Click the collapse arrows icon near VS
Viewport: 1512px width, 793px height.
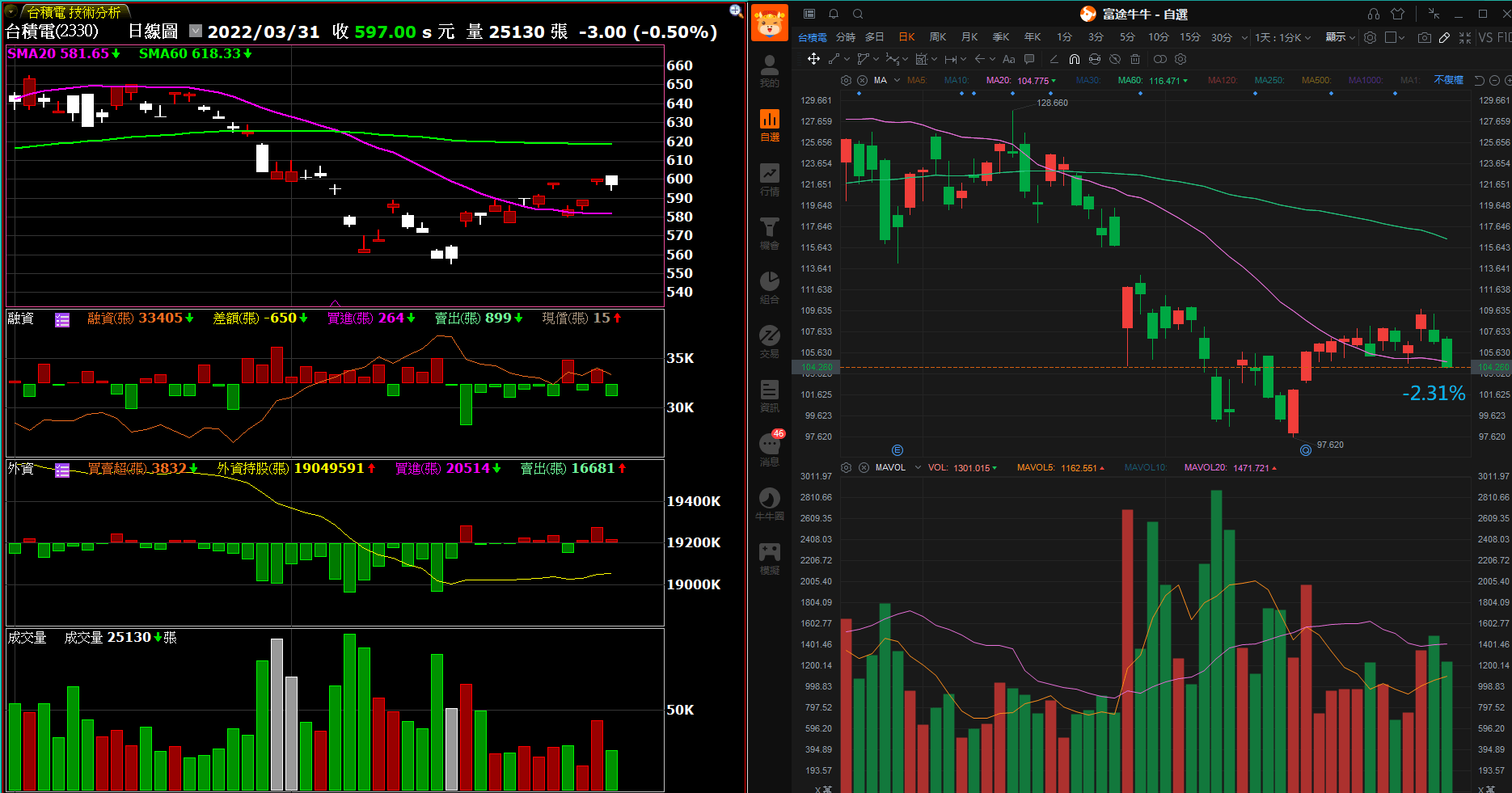pos(1465,37)
